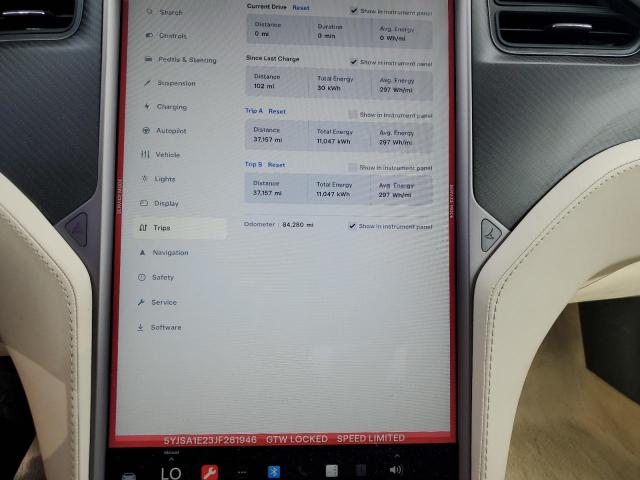This screenshot has width=640, height=480.
Task: Tap the LO temperature setting
Action: 171,473
